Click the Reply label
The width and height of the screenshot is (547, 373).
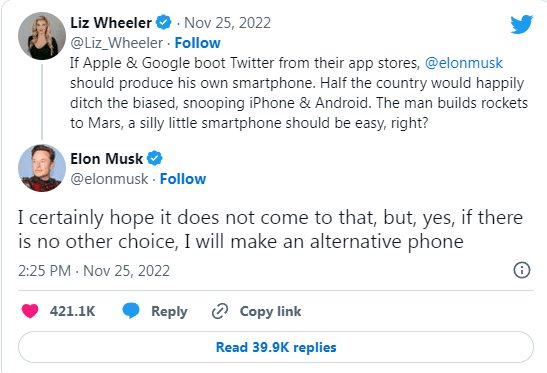(x=169, y=311)
